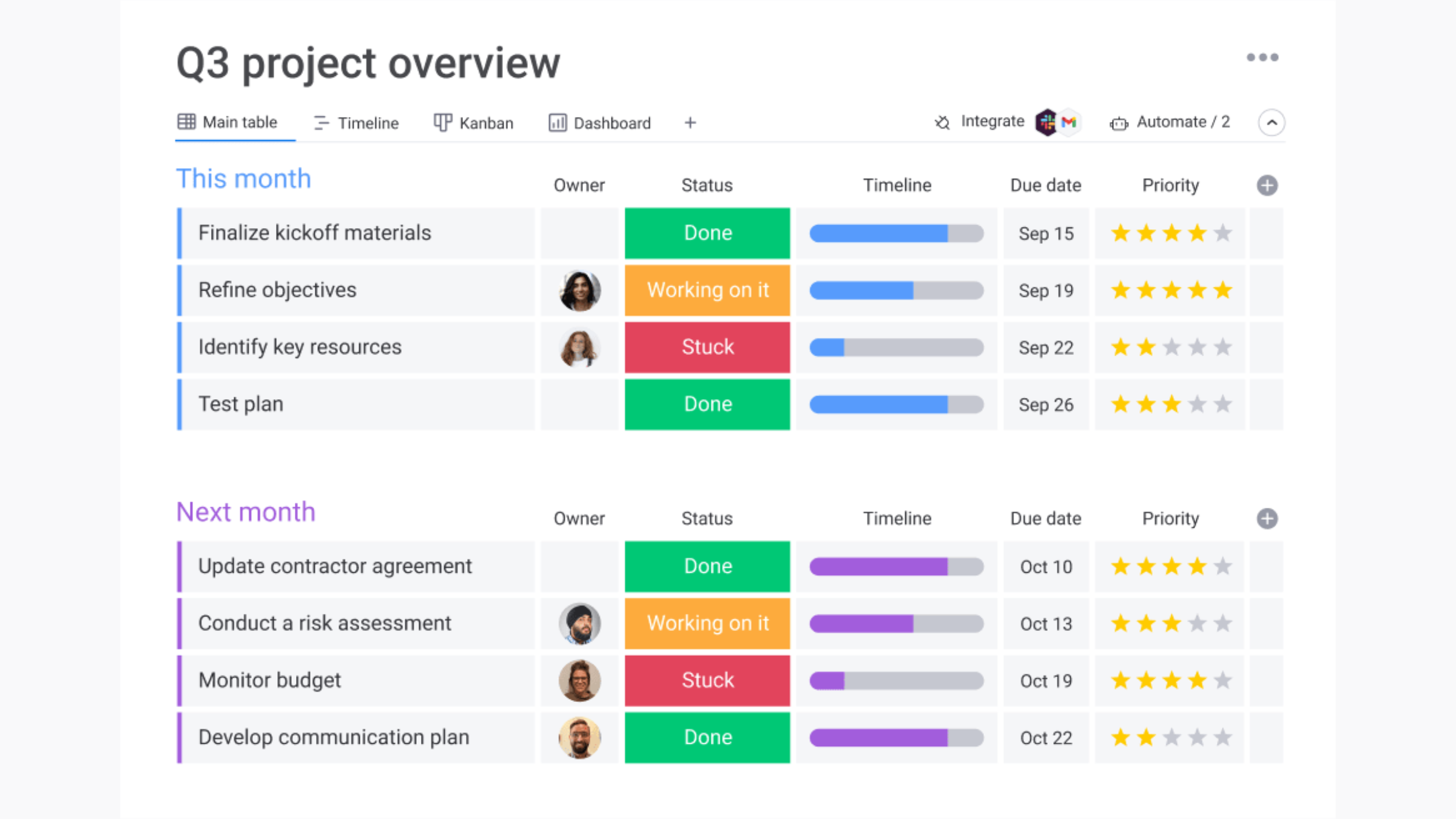
Task: Collapse the top navigation chevron
Action: [1272, 122]
